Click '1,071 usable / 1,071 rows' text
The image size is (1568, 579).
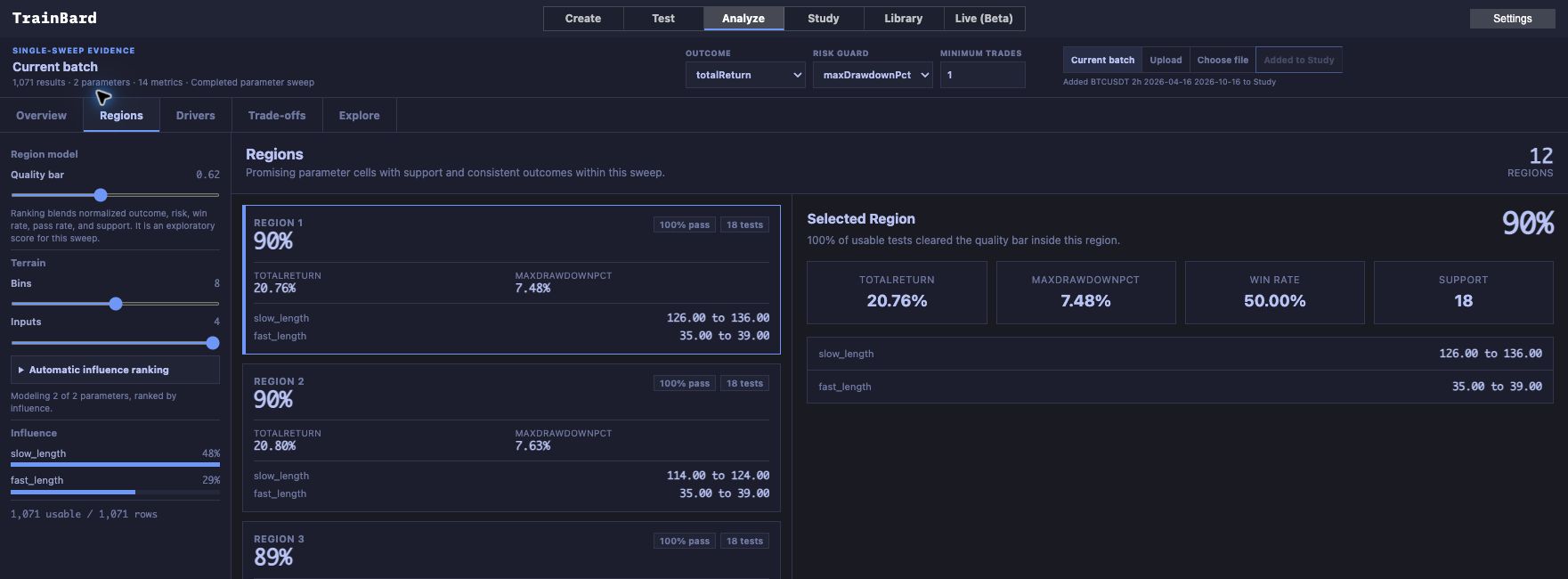tap(84, 515)
